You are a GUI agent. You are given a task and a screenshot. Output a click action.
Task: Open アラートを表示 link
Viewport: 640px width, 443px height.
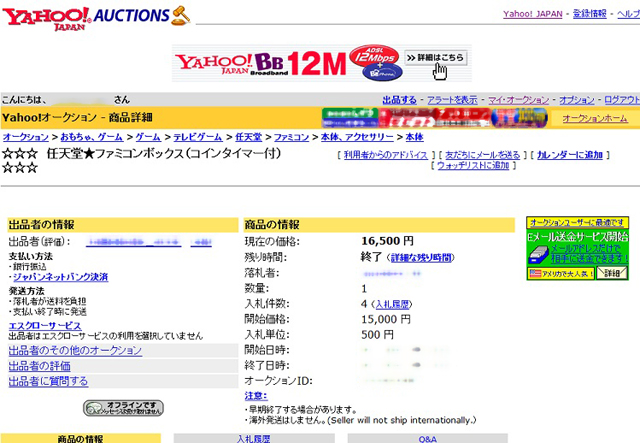pyautogui.click(x=452, y=100)
